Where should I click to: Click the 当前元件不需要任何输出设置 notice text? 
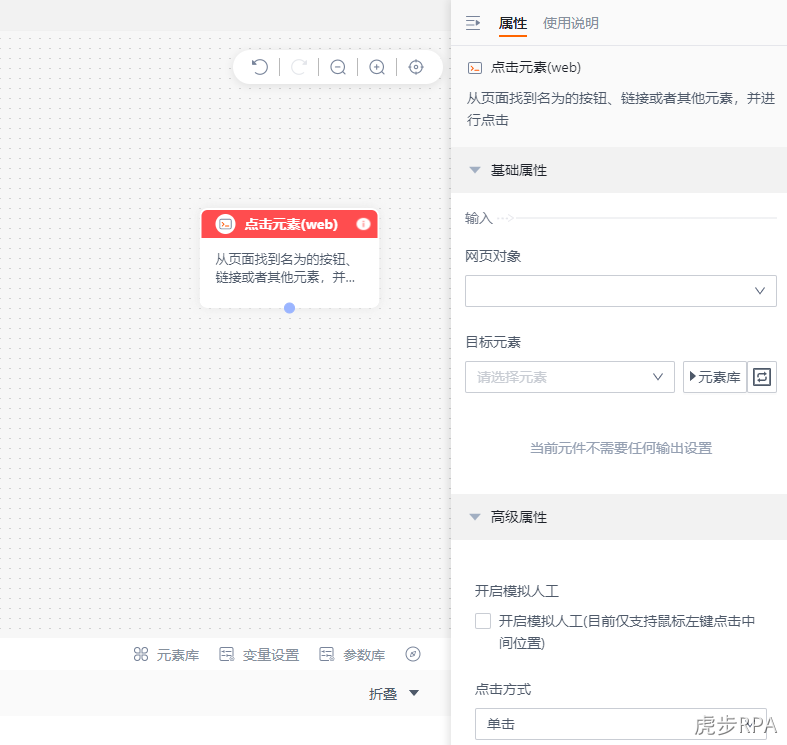coord(621,448)
